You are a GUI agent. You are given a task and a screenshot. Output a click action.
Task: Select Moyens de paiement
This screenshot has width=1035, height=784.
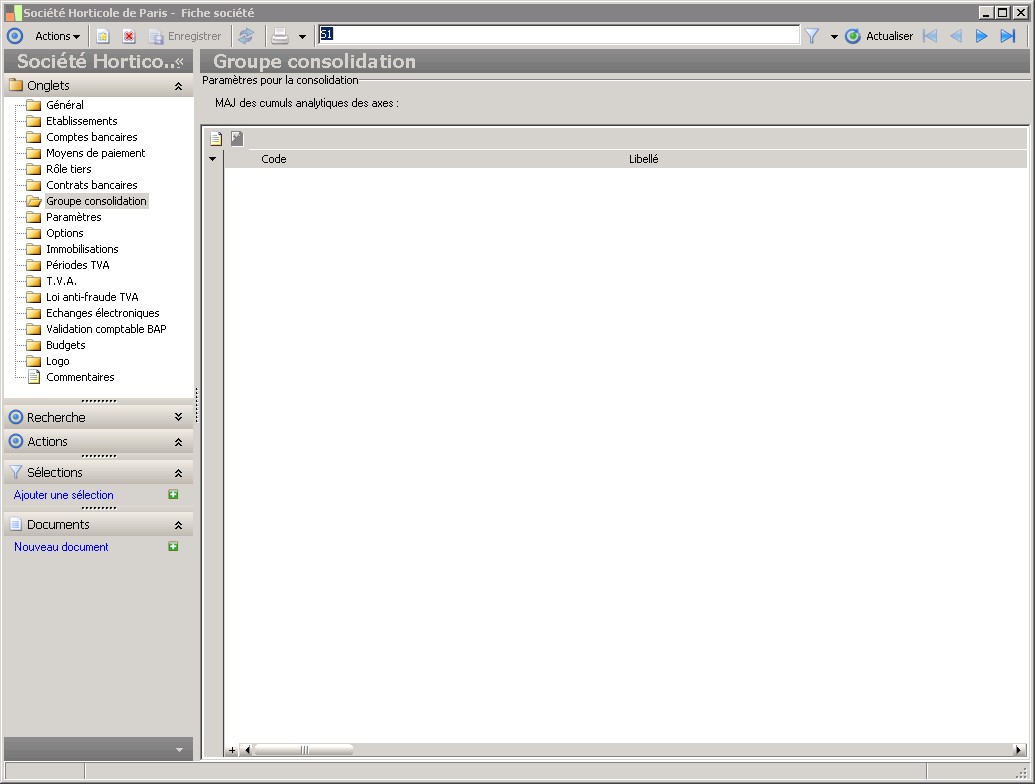point(96,153)
